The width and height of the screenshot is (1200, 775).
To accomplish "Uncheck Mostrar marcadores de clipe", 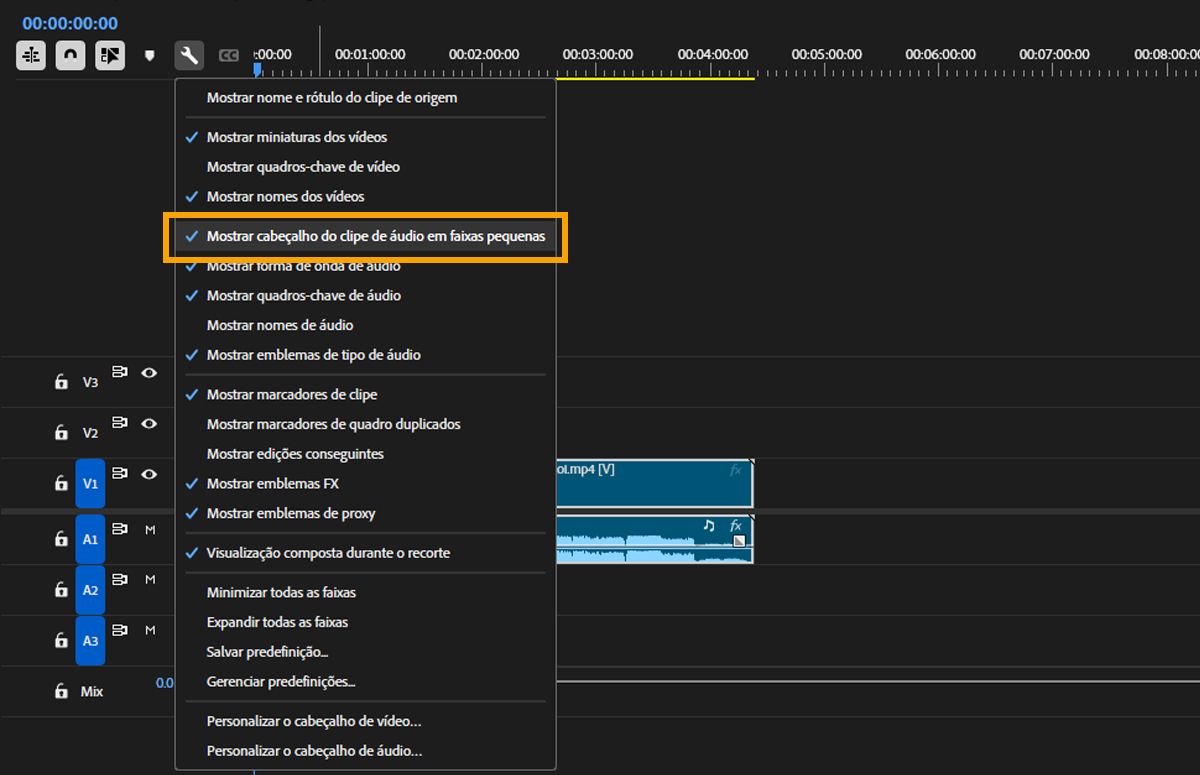I will (365, 394).
